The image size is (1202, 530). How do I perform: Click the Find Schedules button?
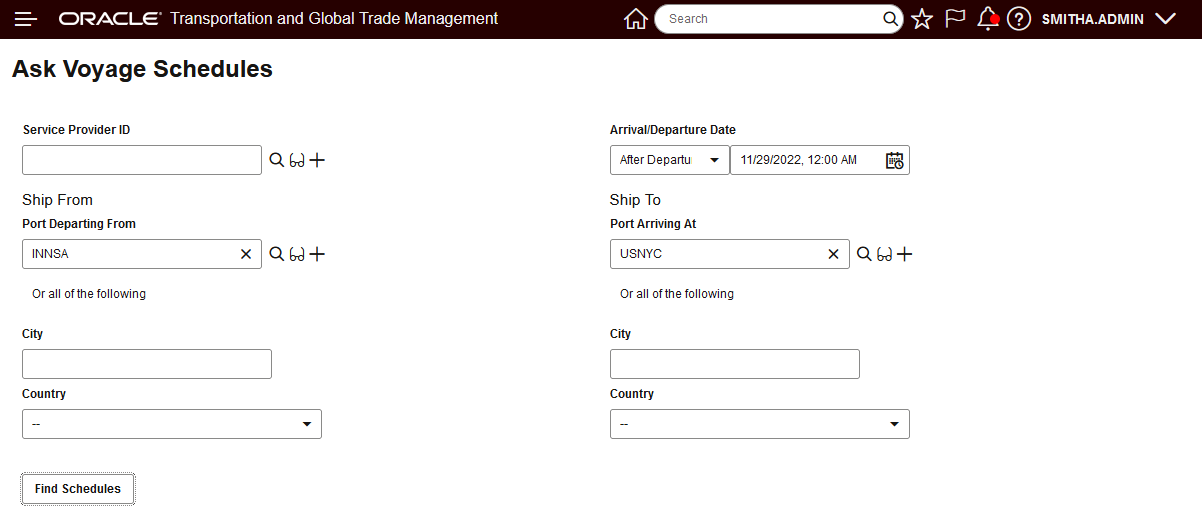tap(78, 489)
